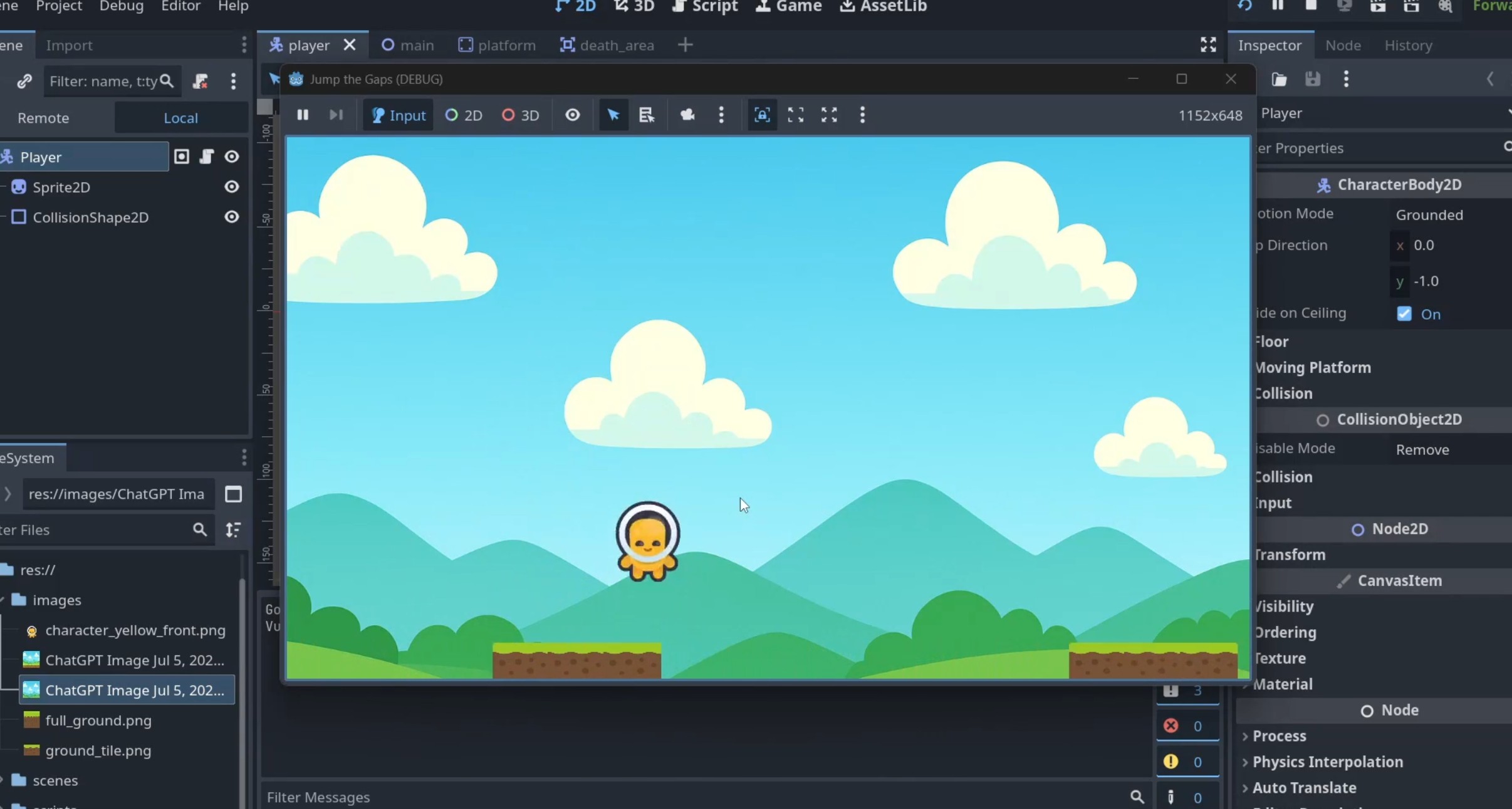Open the Debug menu
Screen dimensions: 1512x809
coord(121,6)
